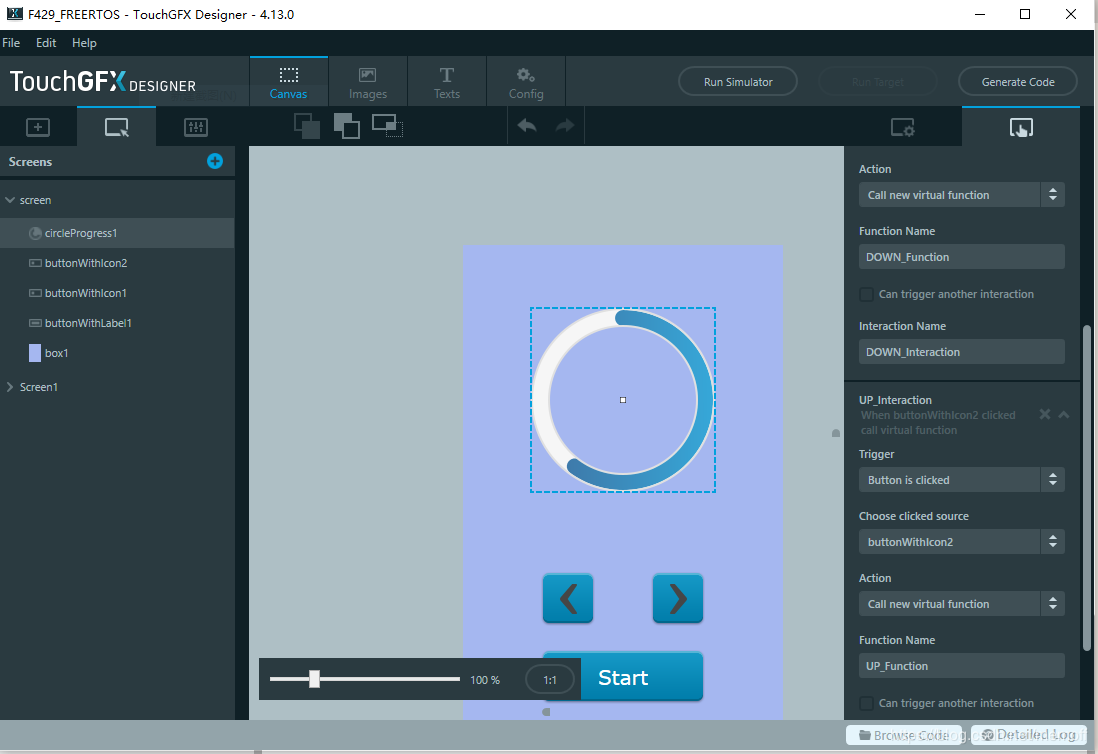Click the Run Simulator button
The height and width of the screenshot is (754, 1098).
pos(738,82)
